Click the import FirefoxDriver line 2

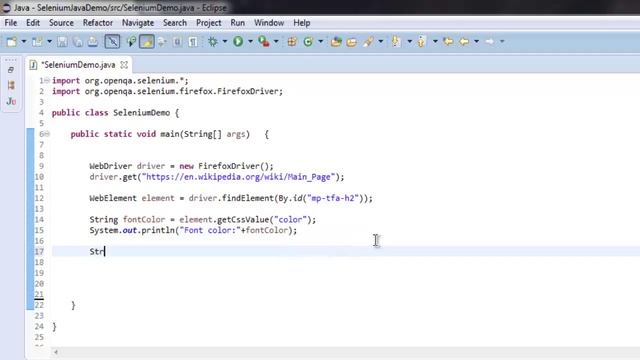click(x=167, y=91)
